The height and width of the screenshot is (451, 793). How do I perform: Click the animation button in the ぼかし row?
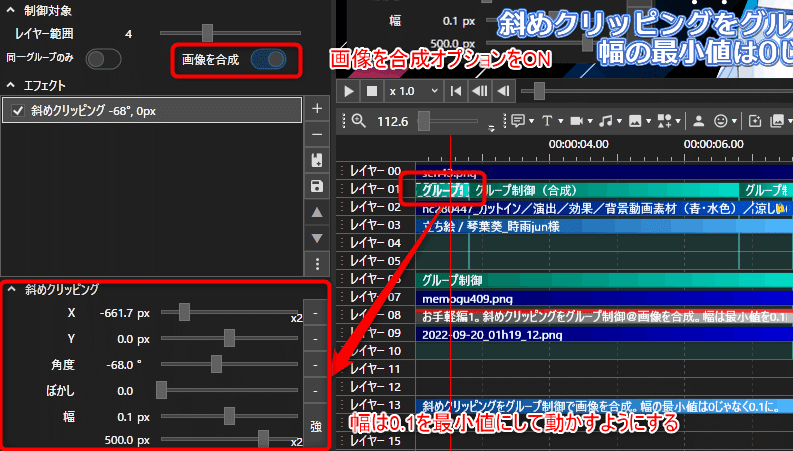tap(315, 391)
